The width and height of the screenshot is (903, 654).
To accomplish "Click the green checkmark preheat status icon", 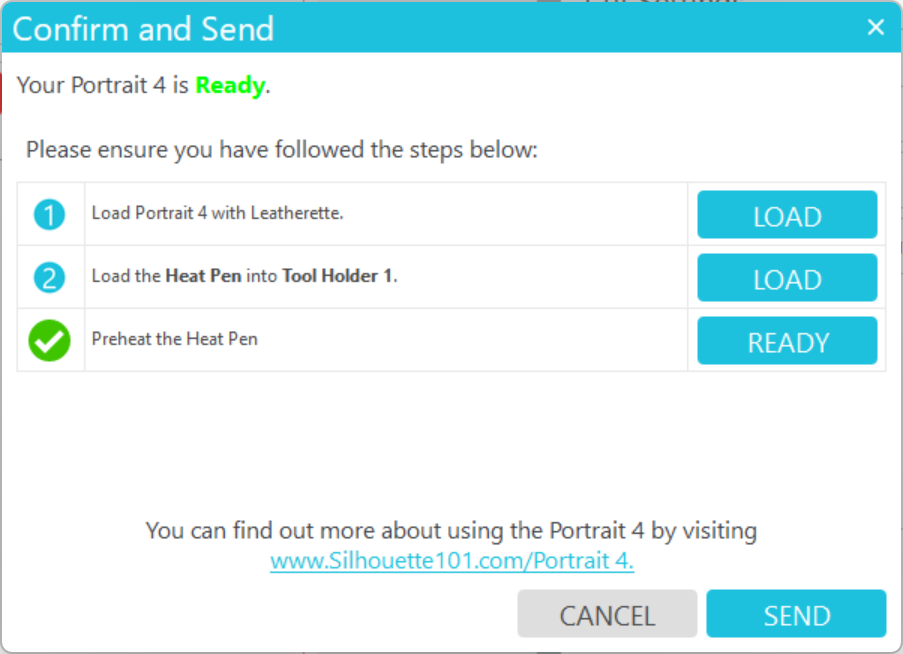I will pyautogui.click(x=49, y=340).
